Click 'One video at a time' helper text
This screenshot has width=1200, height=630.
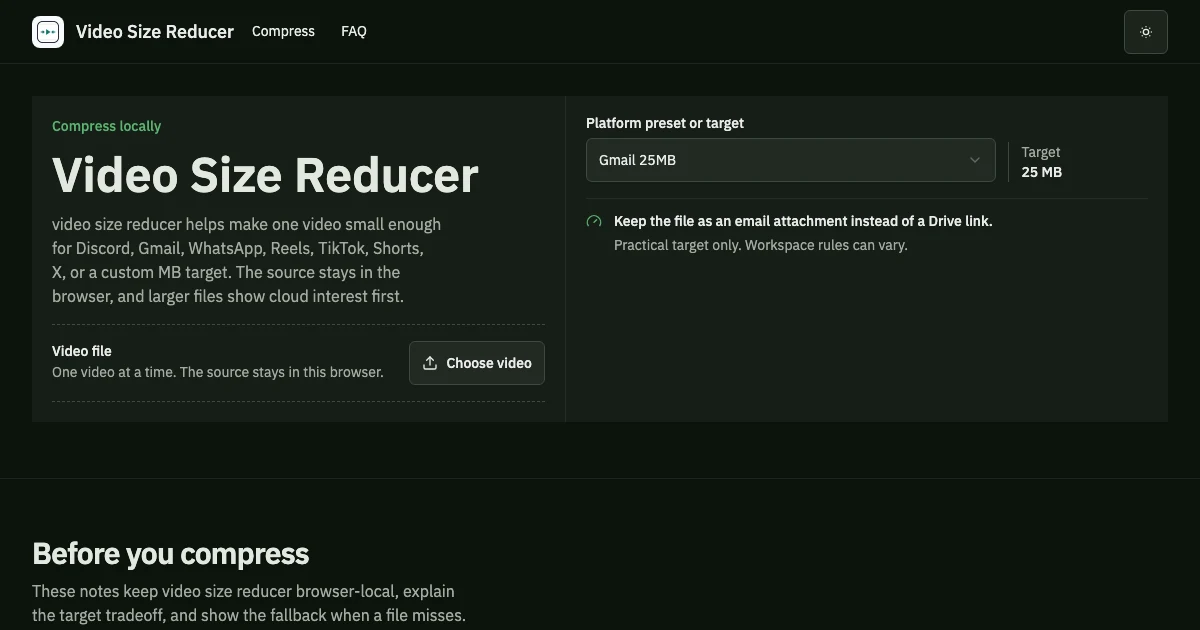click(218, 372)
